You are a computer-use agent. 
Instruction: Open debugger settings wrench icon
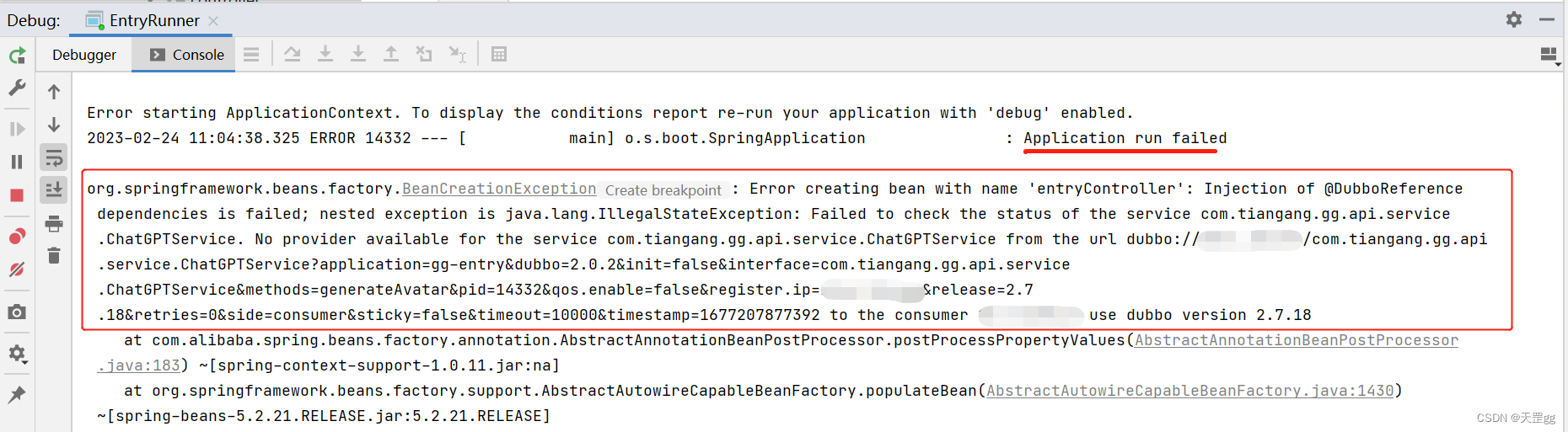pos(17,88)
